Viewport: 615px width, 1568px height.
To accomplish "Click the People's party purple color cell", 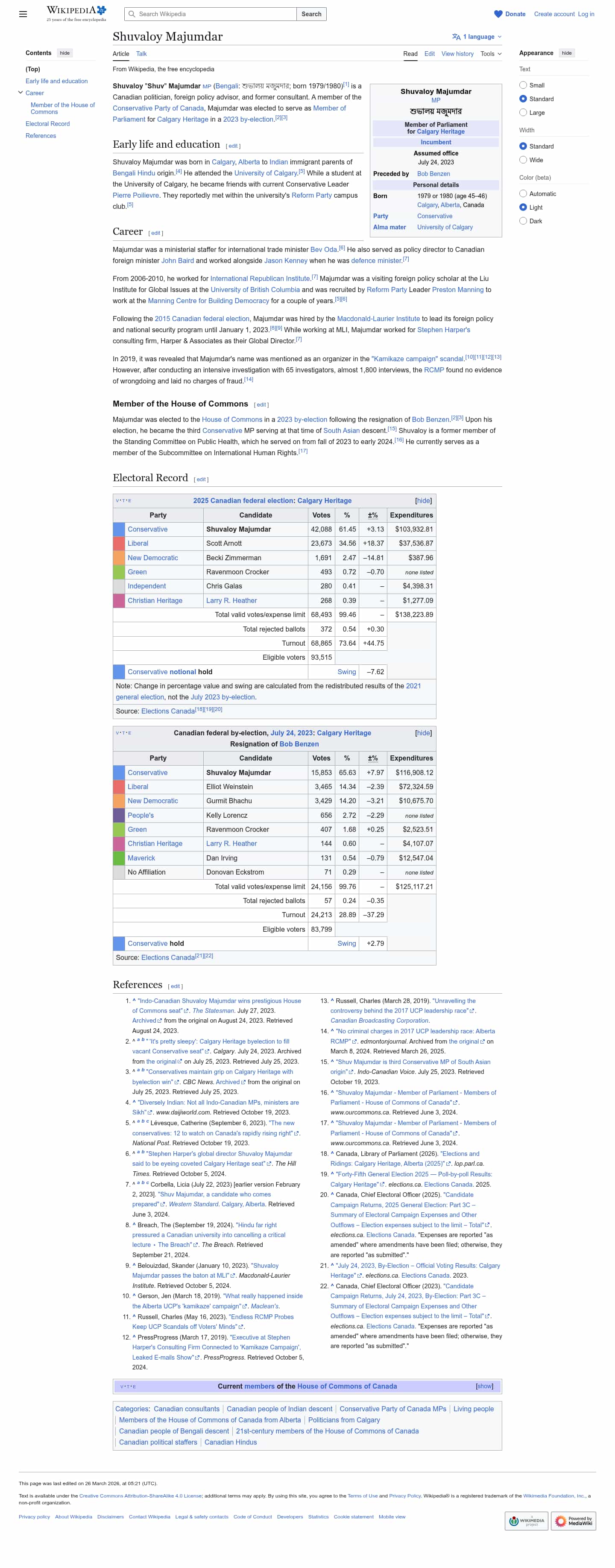I will point(119,816).
